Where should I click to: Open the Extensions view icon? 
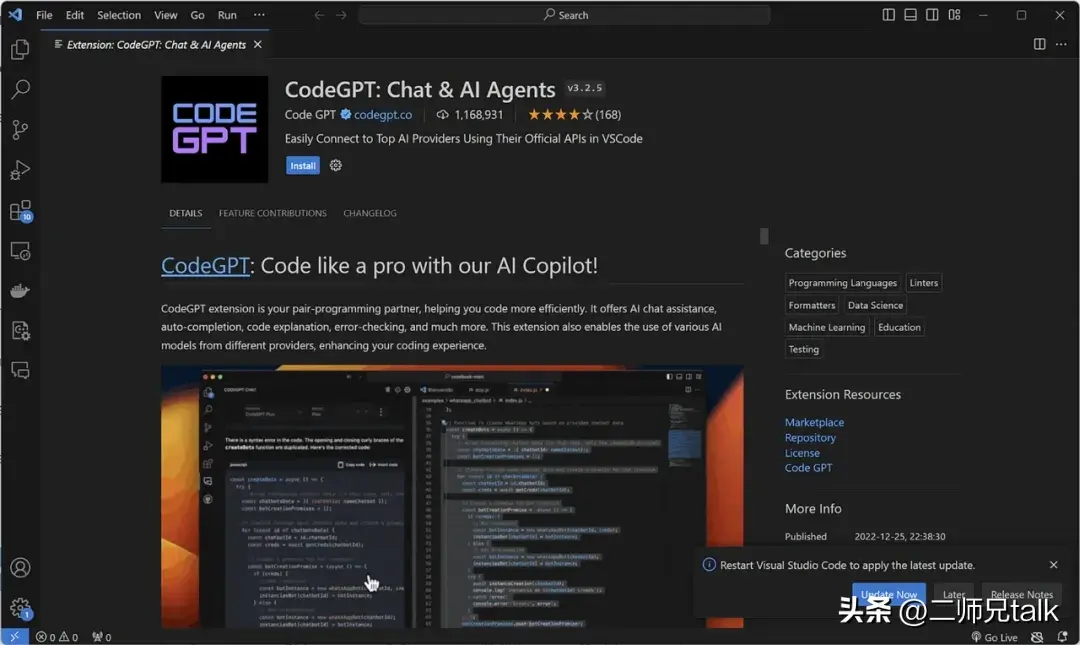coord(20,210)
